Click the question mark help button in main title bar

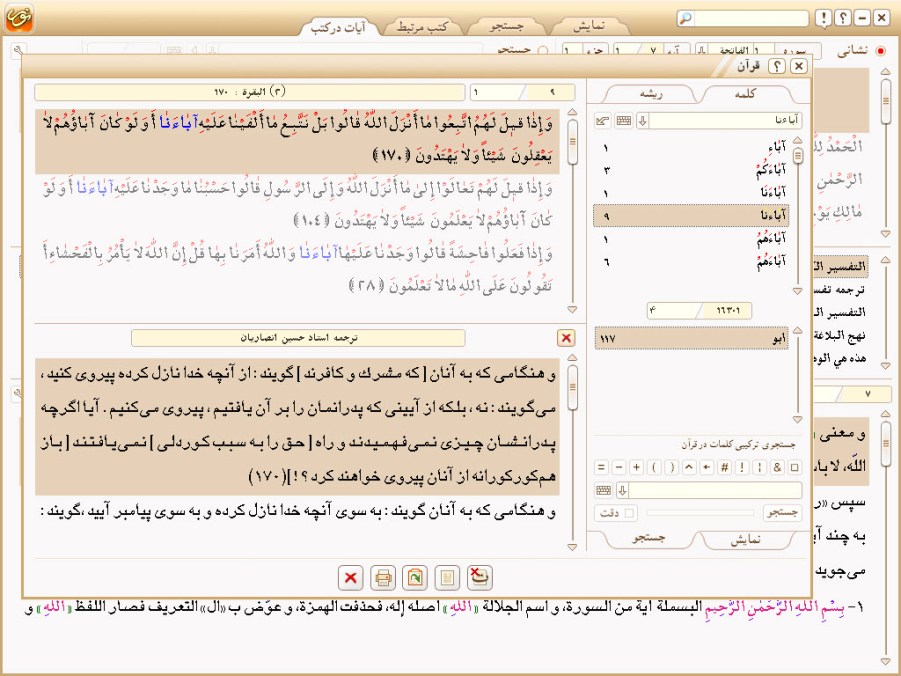click(843, 18)
